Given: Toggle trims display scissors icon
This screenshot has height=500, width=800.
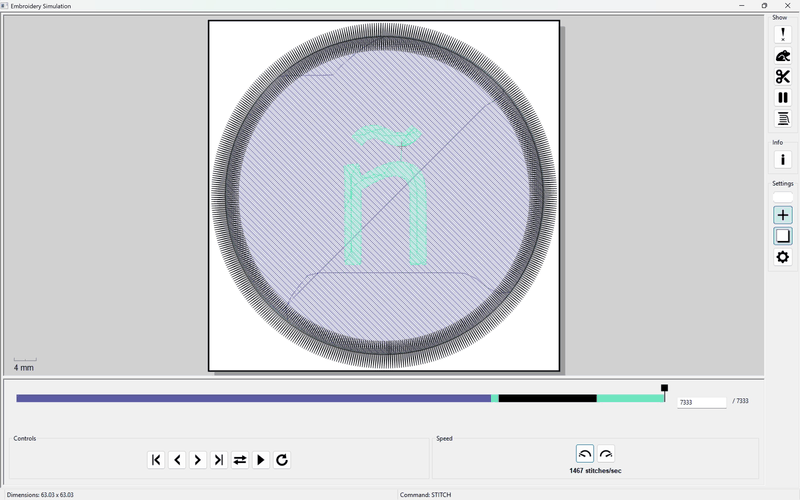Looking at the screenshot, I should point(783,77).
